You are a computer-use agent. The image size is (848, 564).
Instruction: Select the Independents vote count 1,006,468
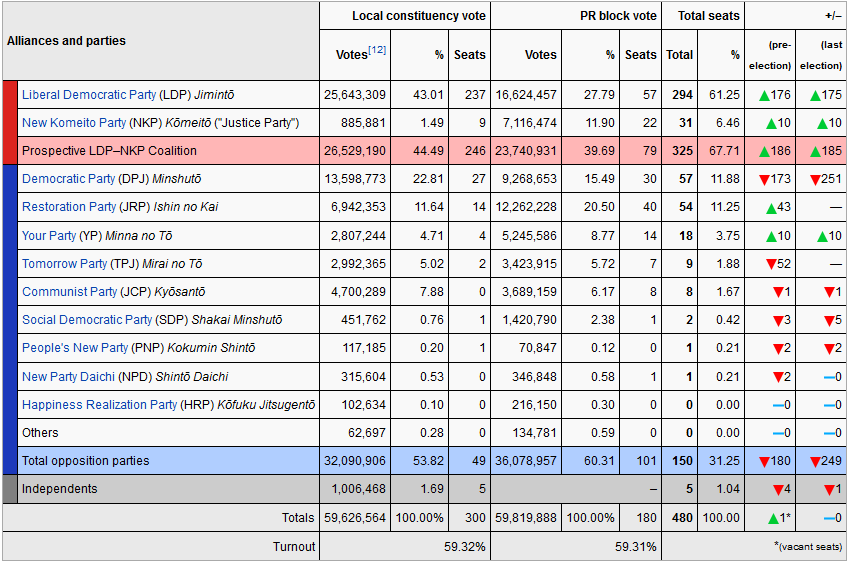point(358,489)
